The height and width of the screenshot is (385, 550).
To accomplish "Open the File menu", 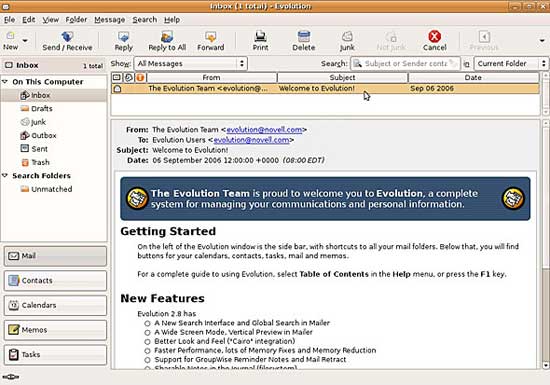I will (9, 20).
